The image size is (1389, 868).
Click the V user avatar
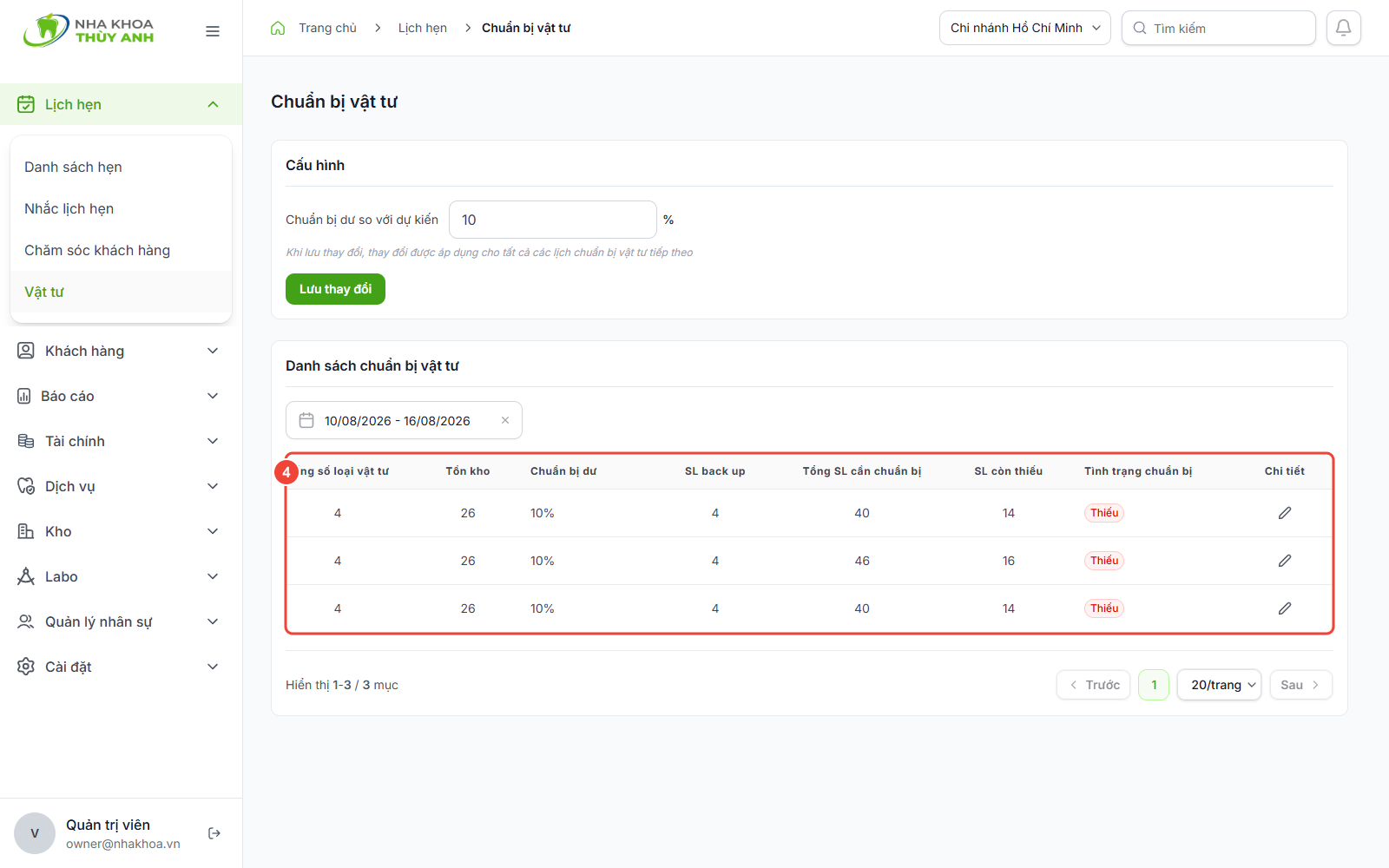[x=35, y=833]
